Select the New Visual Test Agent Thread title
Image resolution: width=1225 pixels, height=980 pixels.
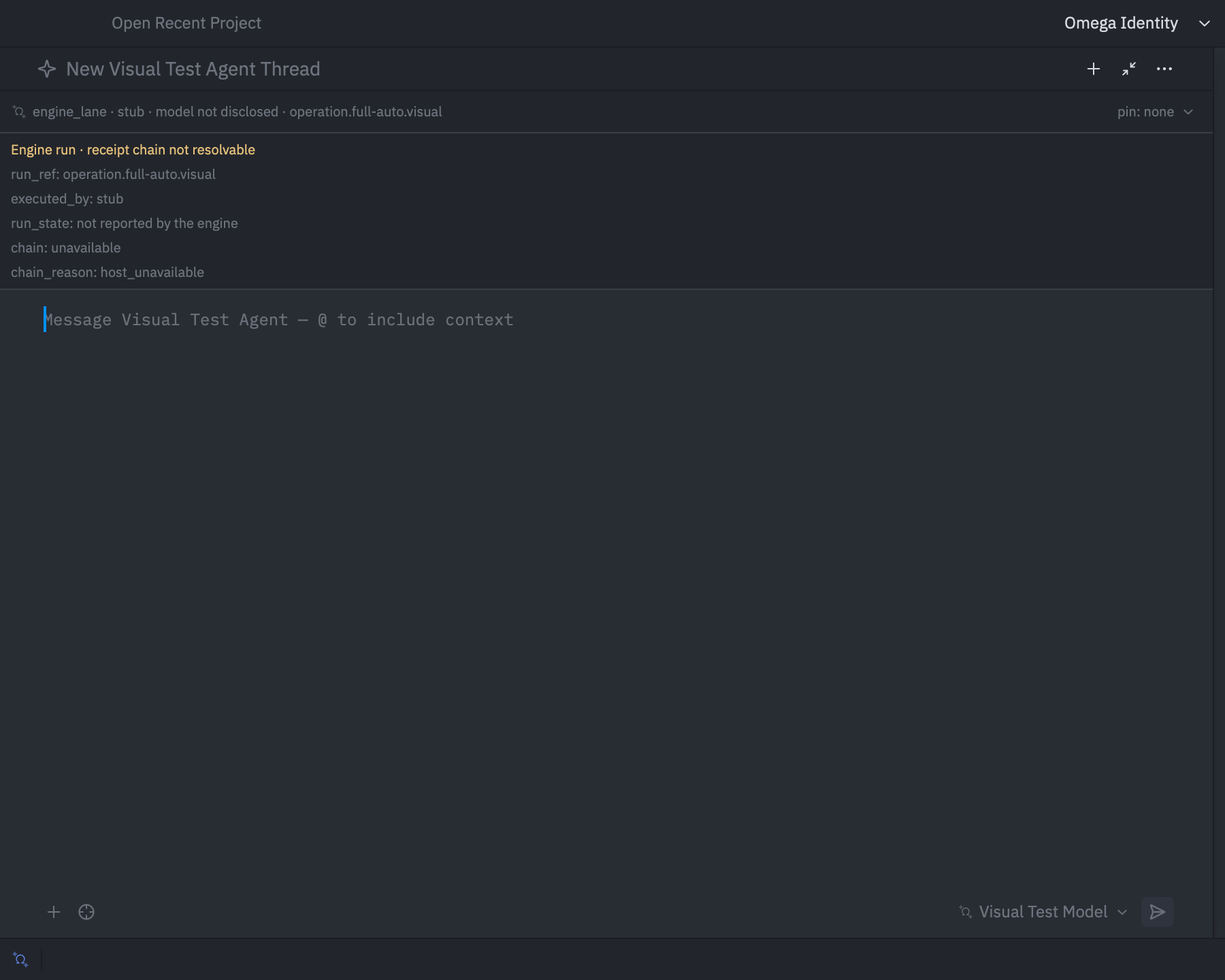coord(193,69)
